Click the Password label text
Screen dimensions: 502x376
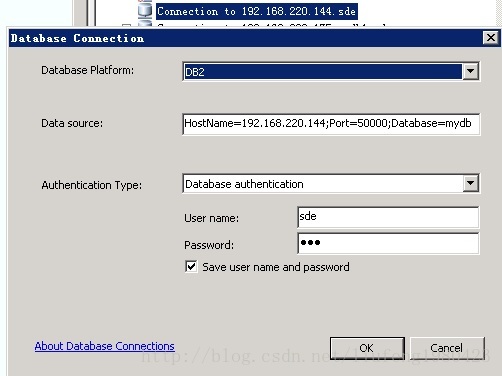click(x=209, y=245)
